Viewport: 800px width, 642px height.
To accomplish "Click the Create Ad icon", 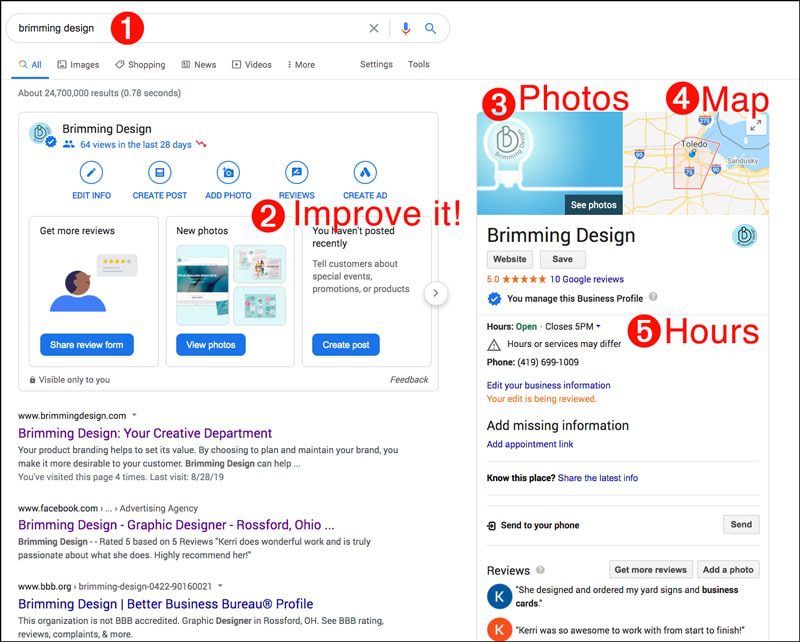I will [x=365, y=172].
